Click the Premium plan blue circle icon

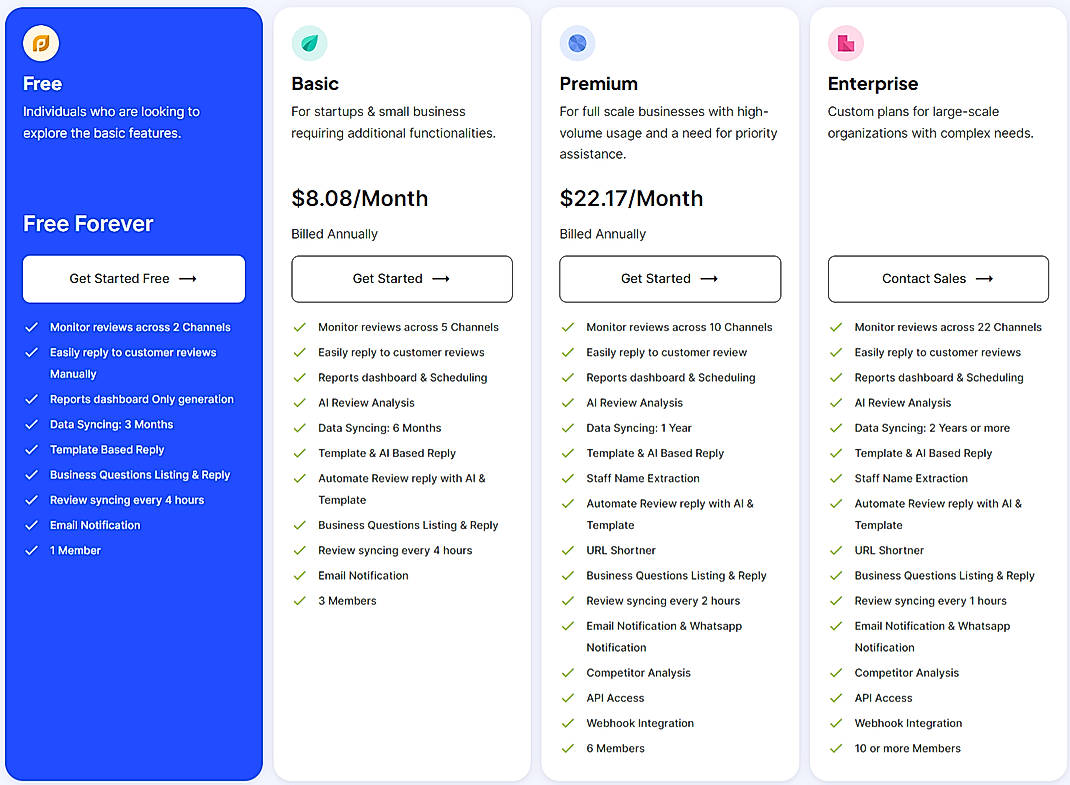coord(577,43)
